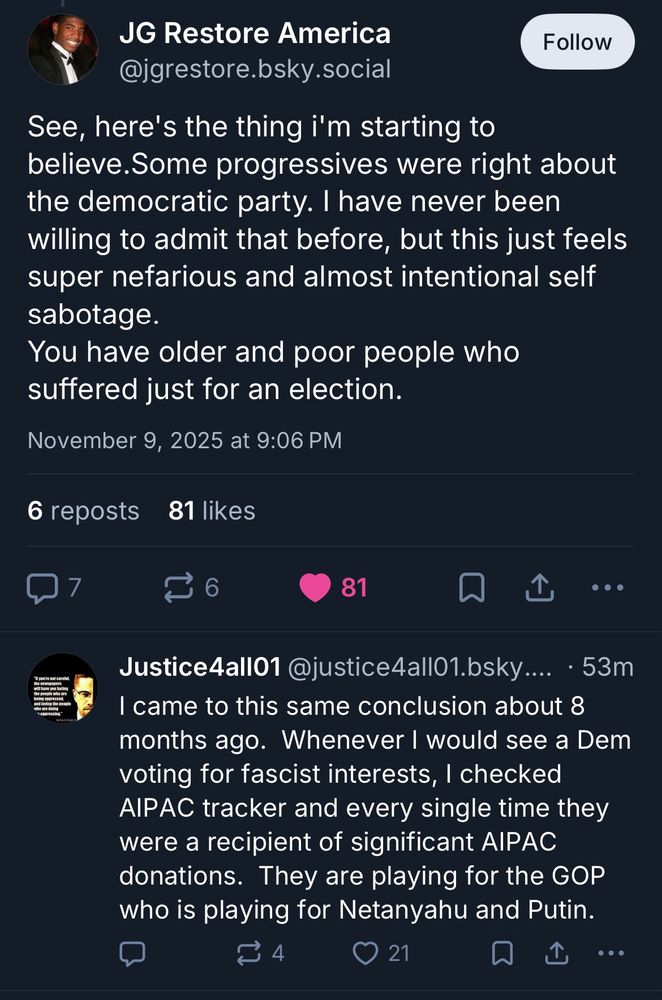Click the reply icon on Justice4all01's comment
Image resolution: width=662 pixels, height=1000 pixels.
click(132, 954)
